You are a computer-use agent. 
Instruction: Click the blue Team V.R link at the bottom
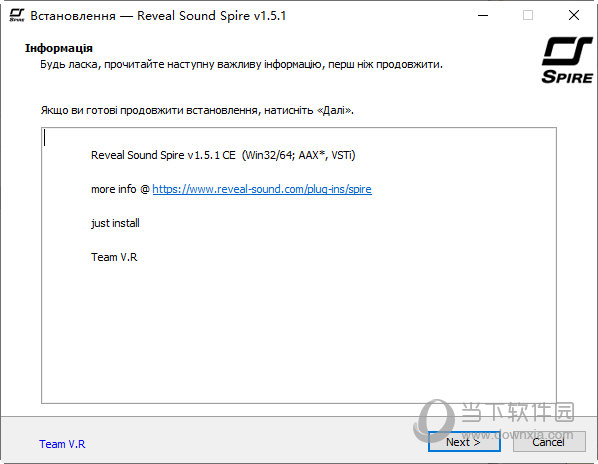tap(62, 444)
